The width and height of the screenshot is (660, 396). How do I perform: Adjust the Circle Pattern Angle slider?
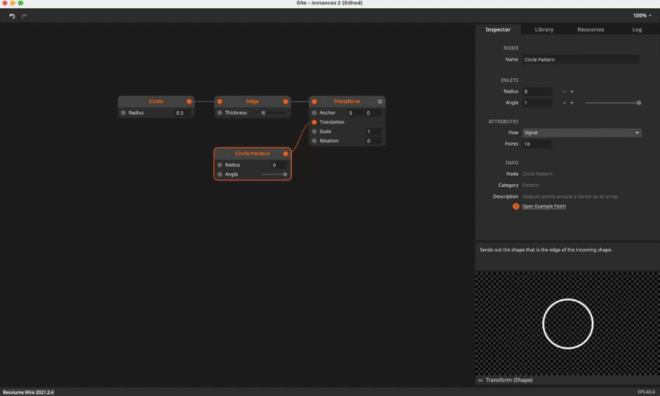[x=274, y=174]
